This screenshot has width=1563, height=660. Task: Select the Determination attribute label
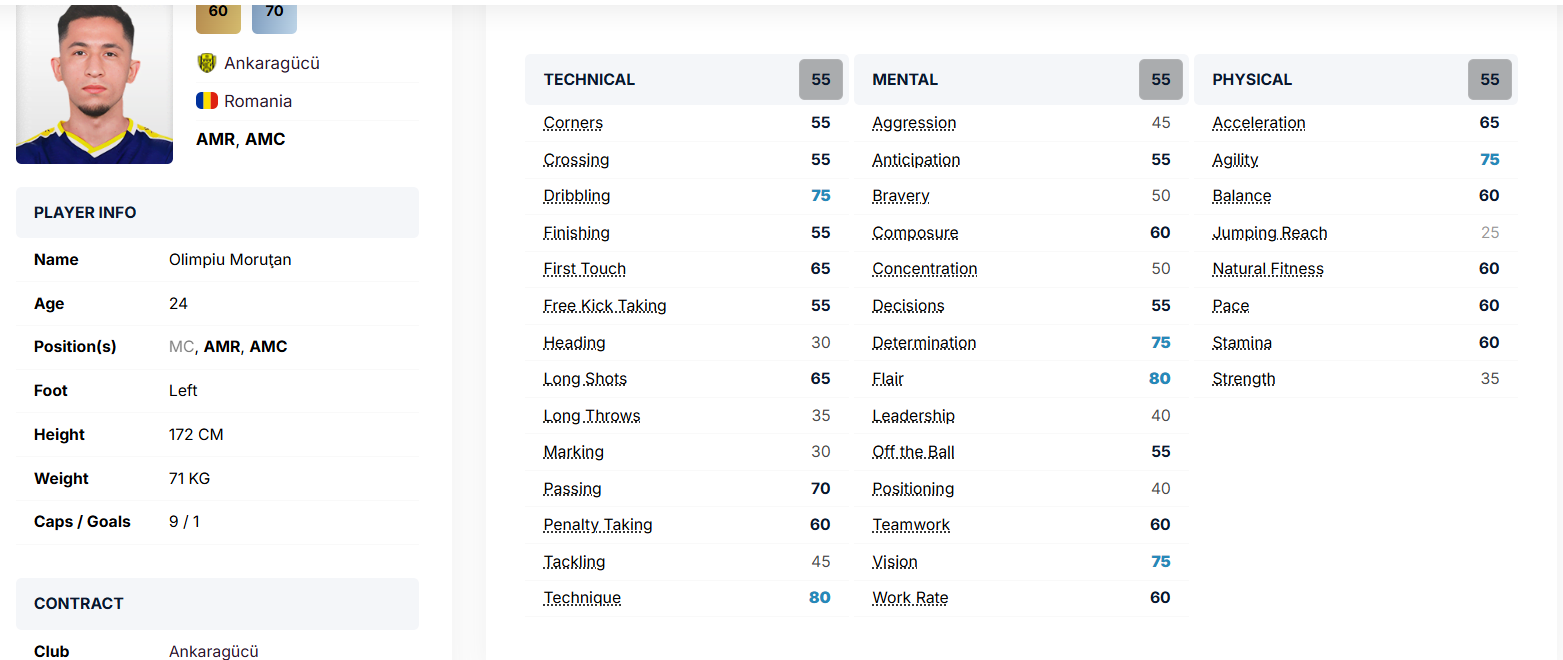click(924, 343)
